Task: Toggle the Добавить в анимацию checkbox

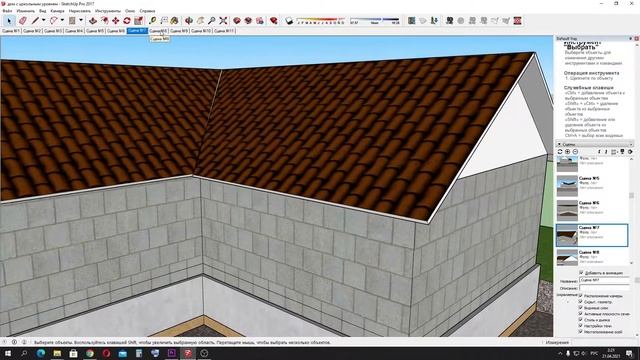Action: pyautogui.click(x=581, y=272)
